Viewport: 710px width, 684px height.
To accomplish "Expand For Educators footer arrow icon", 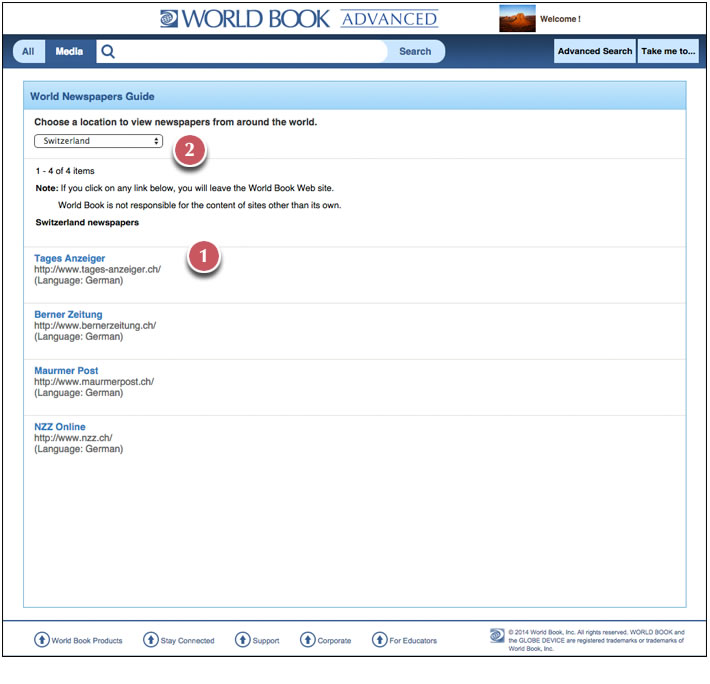I will (379, 640).
